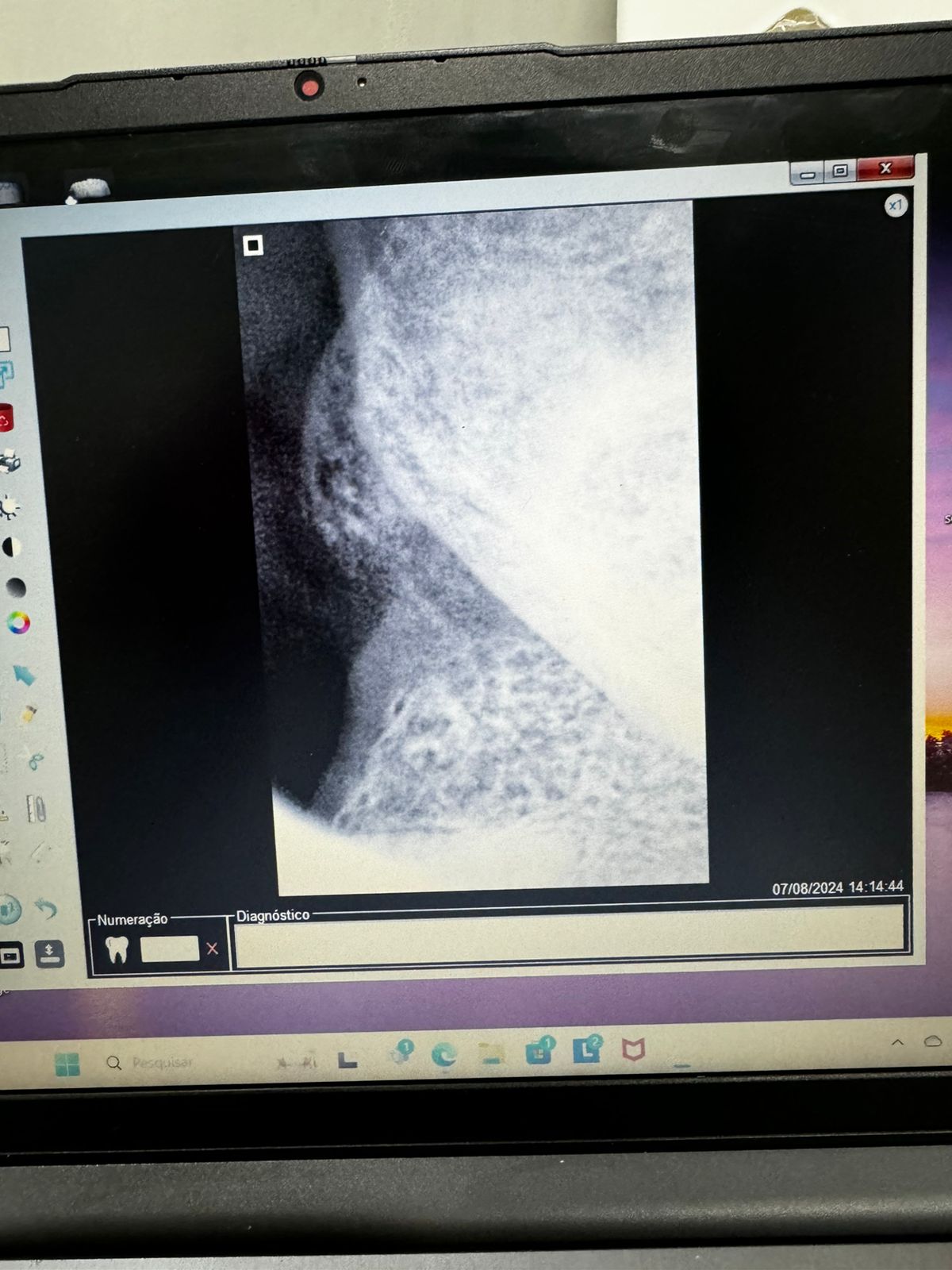Click the x1 zoom indicator button
The height and width of the screenshot is (1270, 952).
(x=895, y=206)
